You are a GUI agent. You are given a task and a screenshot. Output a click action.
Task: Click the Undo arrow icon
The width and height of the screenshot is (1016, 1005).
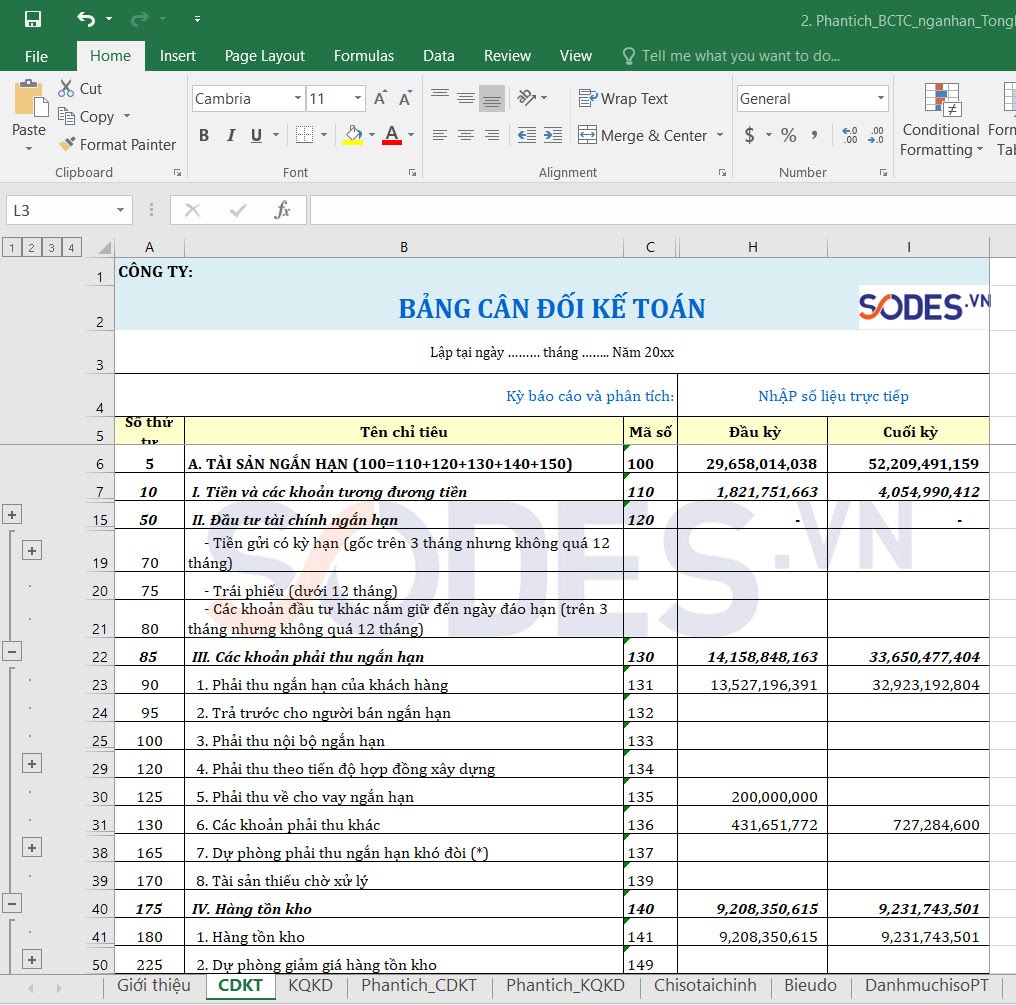[x=86, y=19]
